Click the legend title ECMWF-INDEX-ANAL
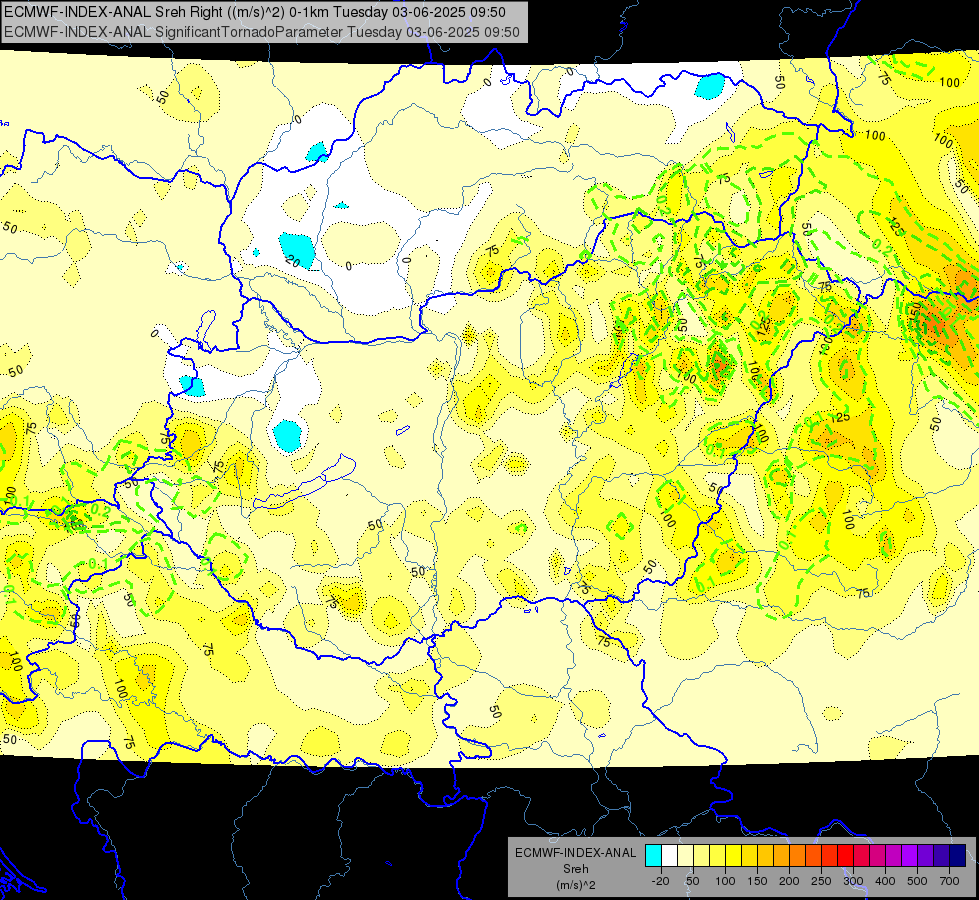The height and width of the screenshot is (900, 979). click(575, 853)
